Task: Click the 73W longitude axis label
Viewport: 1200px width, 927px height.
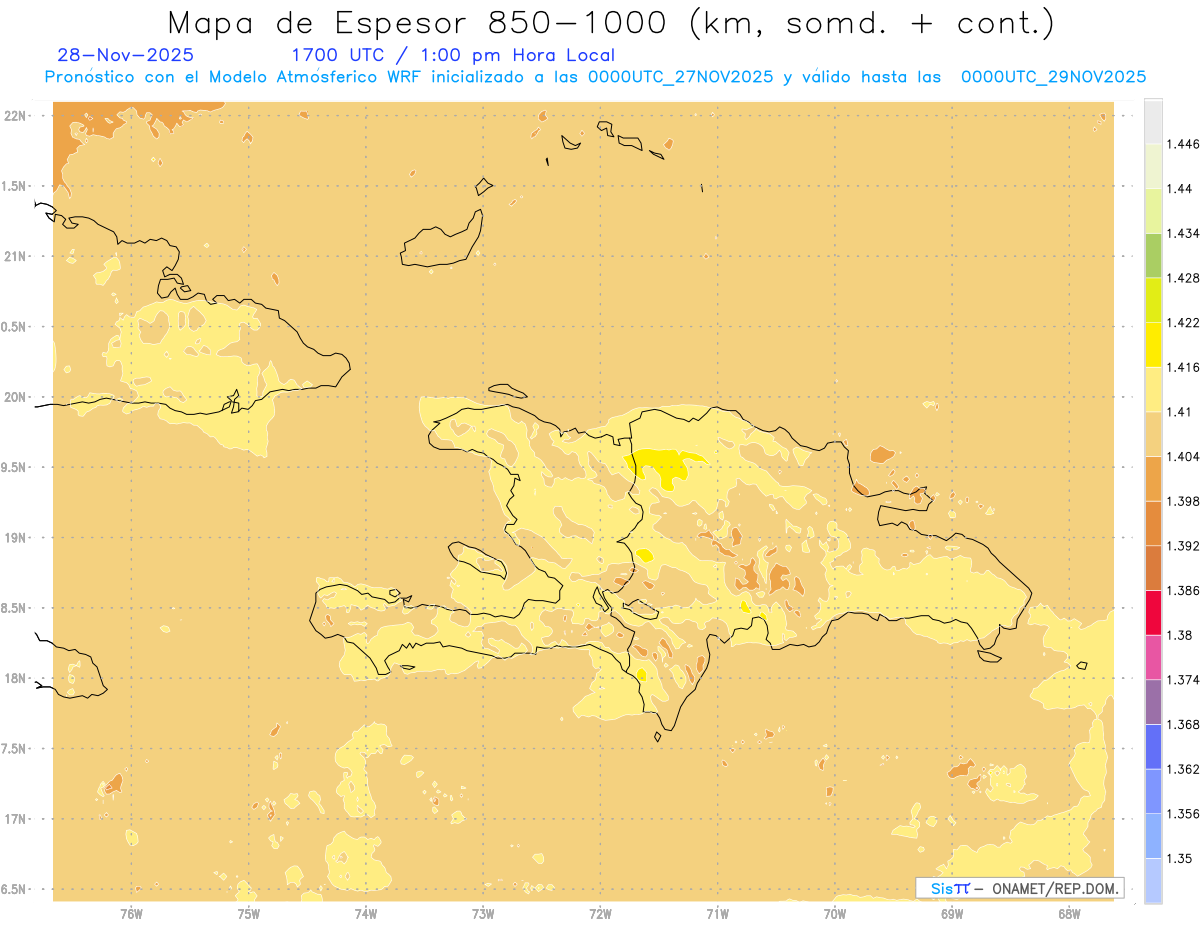Action: pyautogui.click(x=483, y=913)
